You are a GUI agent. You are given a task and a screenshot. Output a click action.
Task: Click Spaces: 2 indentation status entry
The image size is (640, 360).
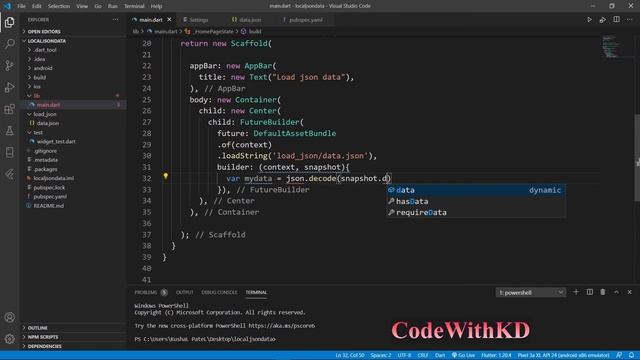pos(381,355)
